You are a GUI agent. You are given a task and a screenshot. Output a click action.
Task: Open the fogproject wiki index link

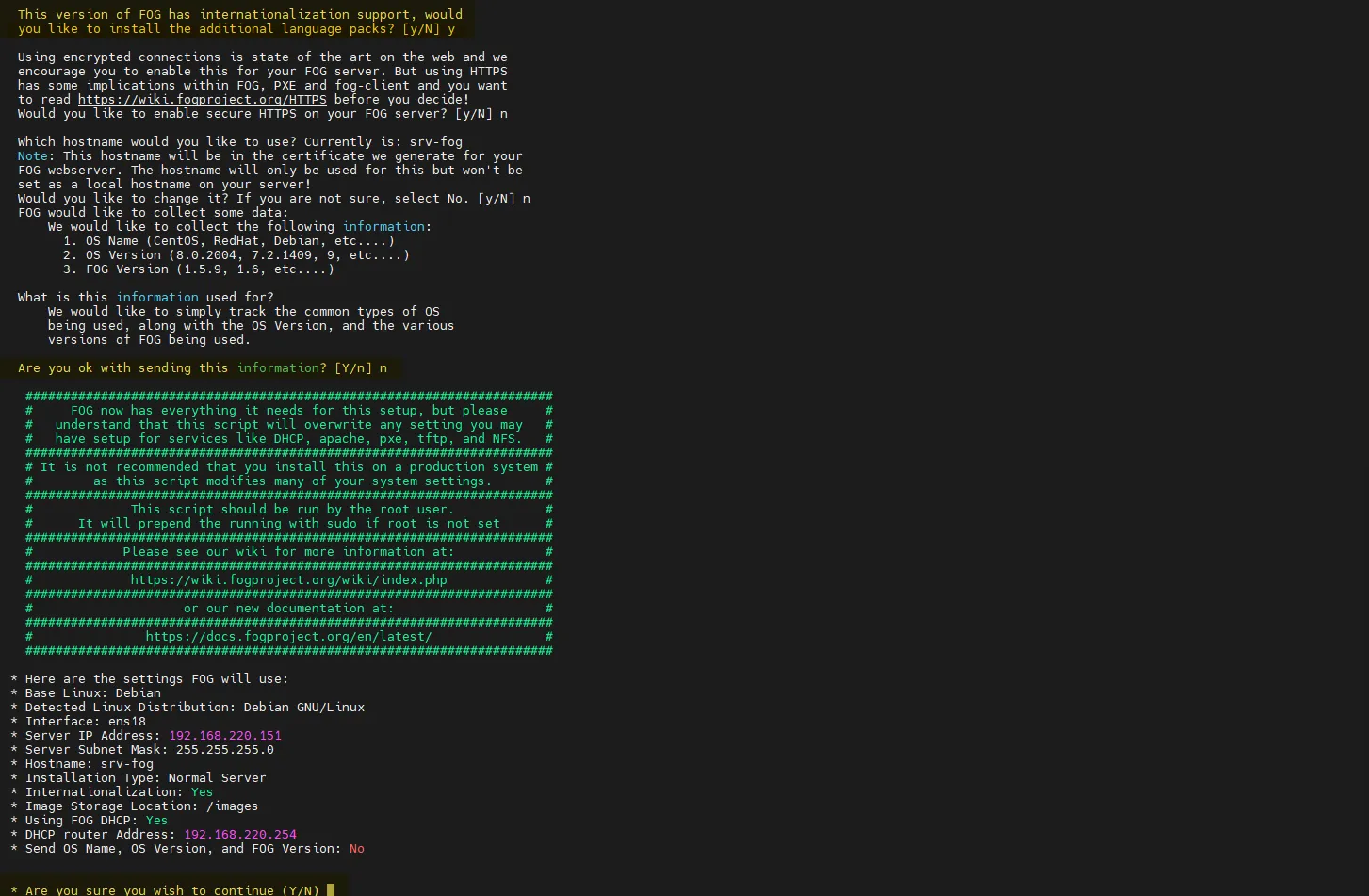pyautogui.click(x=287, y=579)
